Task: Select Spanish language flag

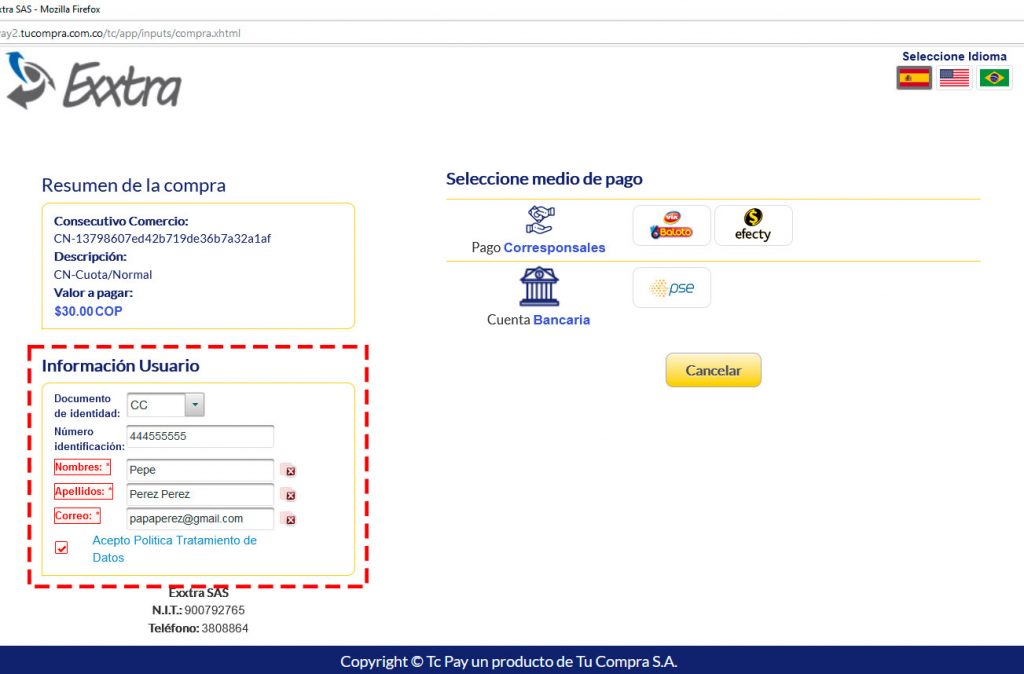Action: pyautogui.click(x=914, y=78)
